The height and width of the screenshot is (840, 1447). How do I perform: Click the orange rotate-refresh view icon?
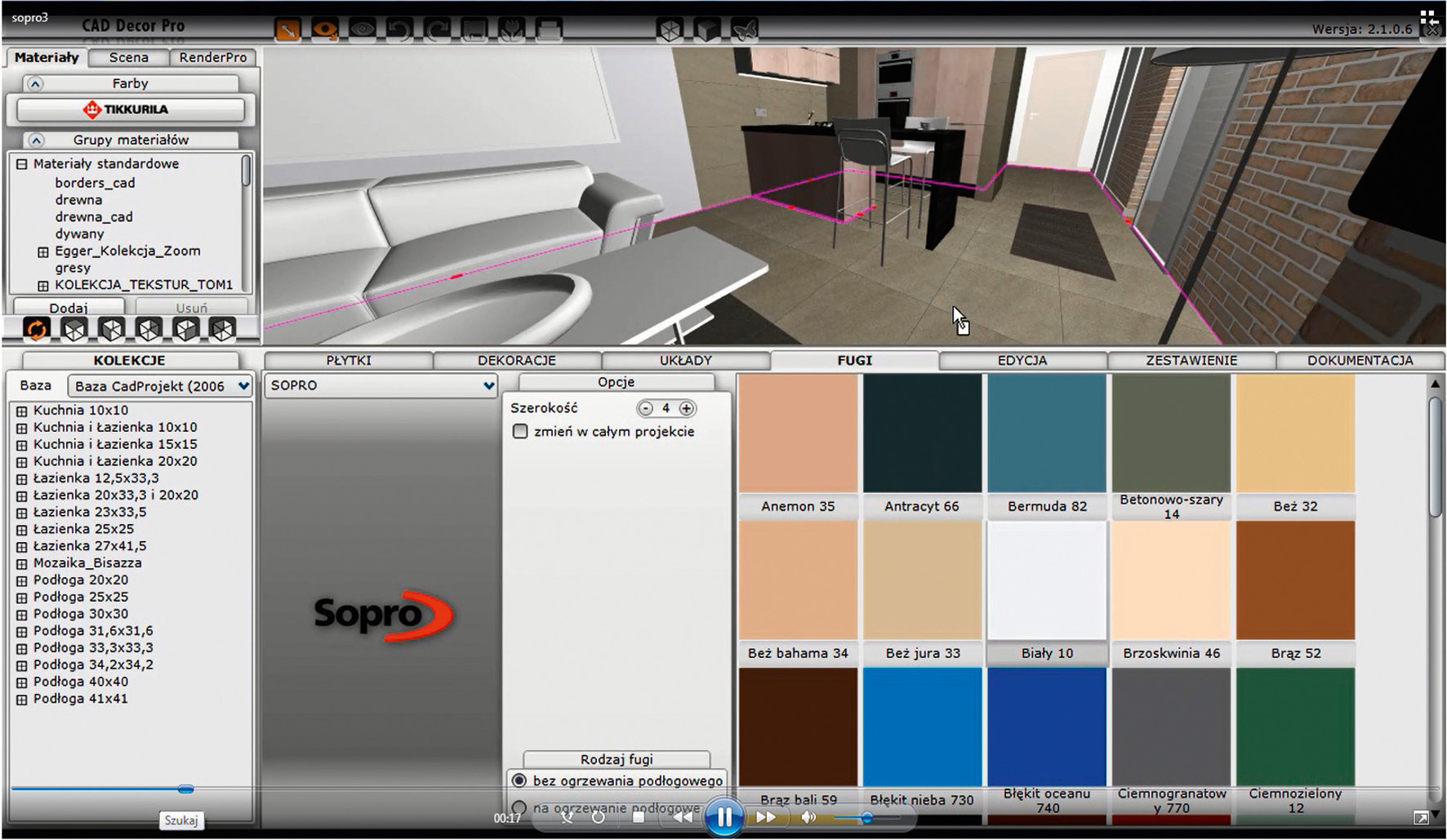pos(37,329)
